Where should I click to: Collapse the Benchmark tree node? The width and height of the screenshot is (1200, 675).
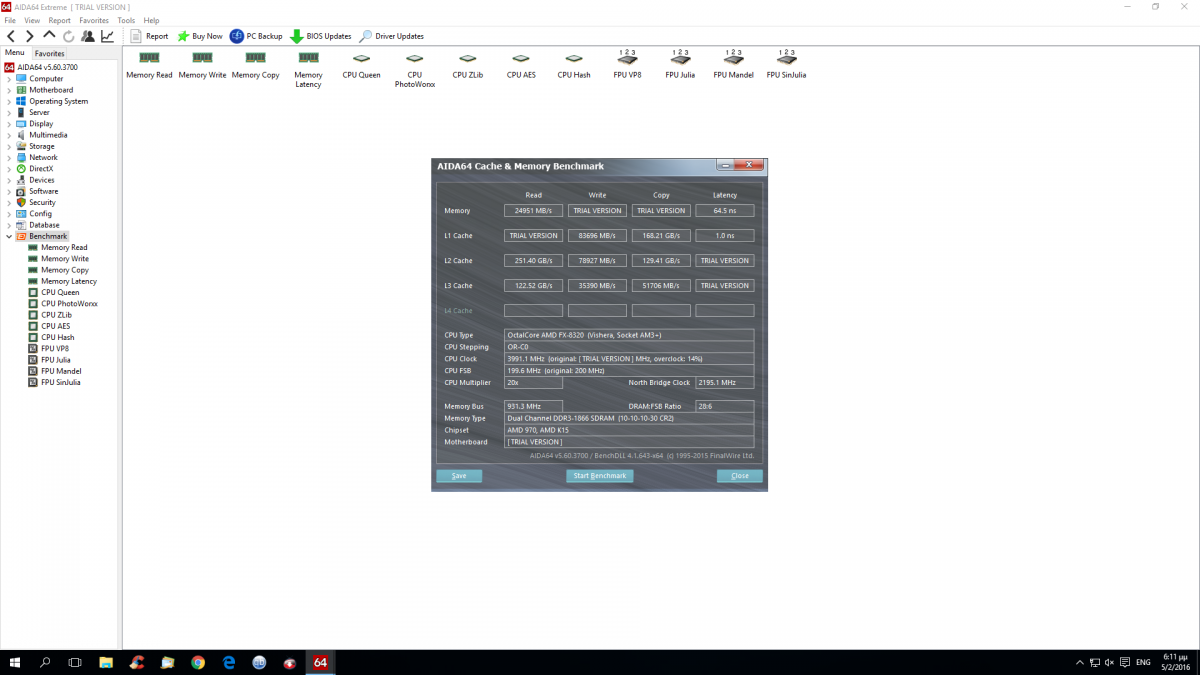[x=9, y=236]
